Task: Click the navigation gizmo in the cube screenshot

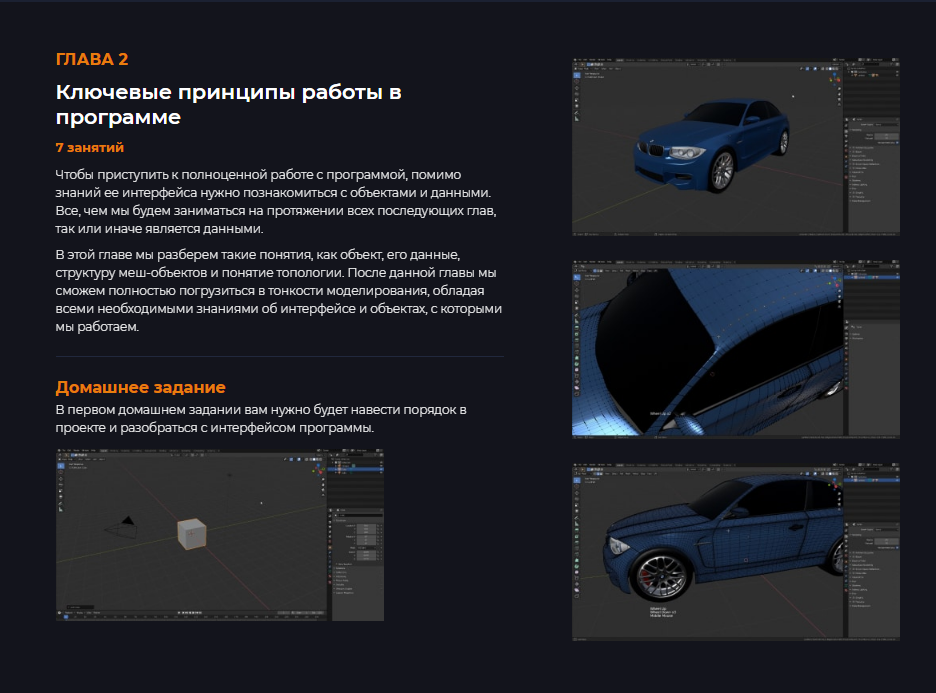Action: (318, 468)
